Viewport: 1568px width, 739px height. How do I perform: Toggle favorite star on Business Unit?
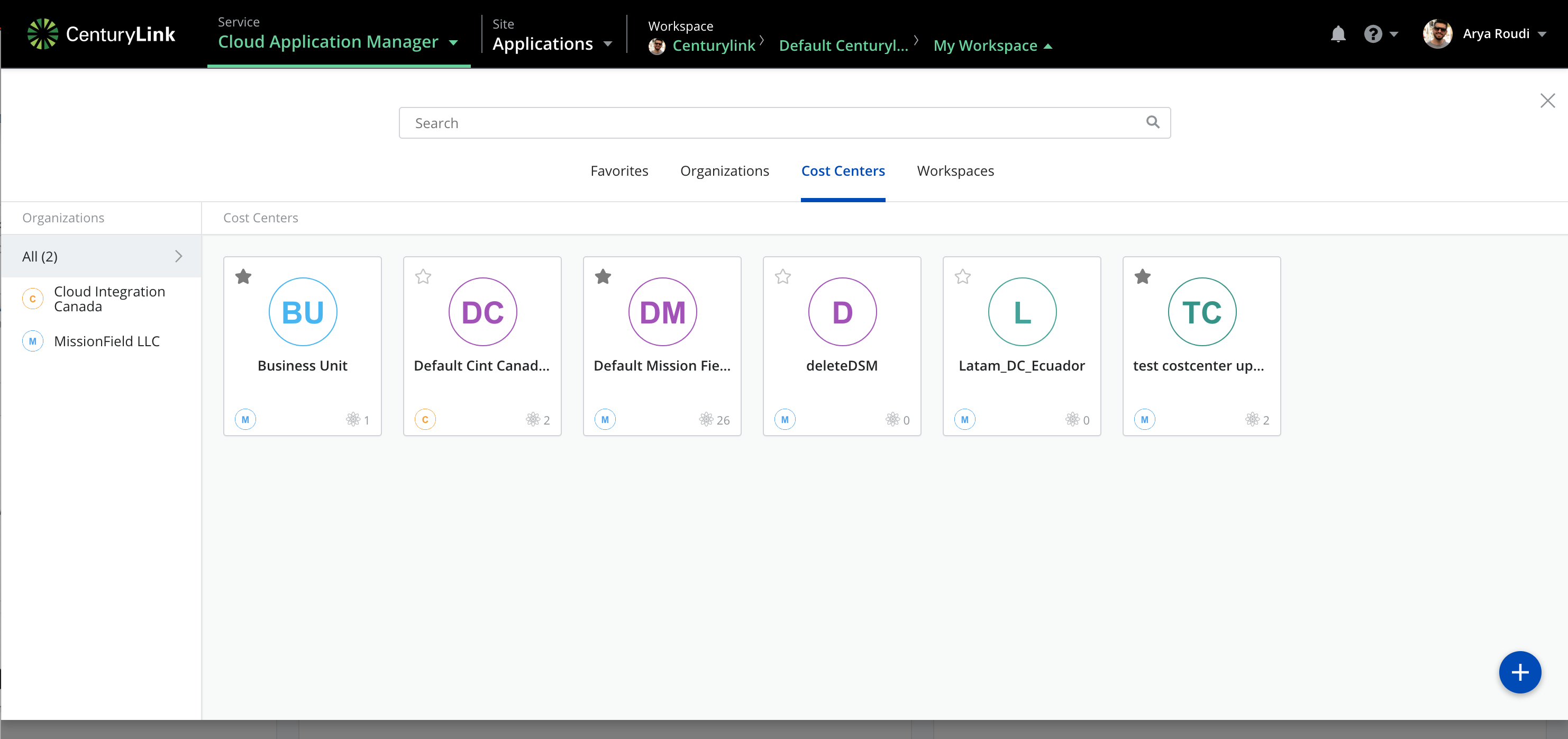[x=243, y=276]
